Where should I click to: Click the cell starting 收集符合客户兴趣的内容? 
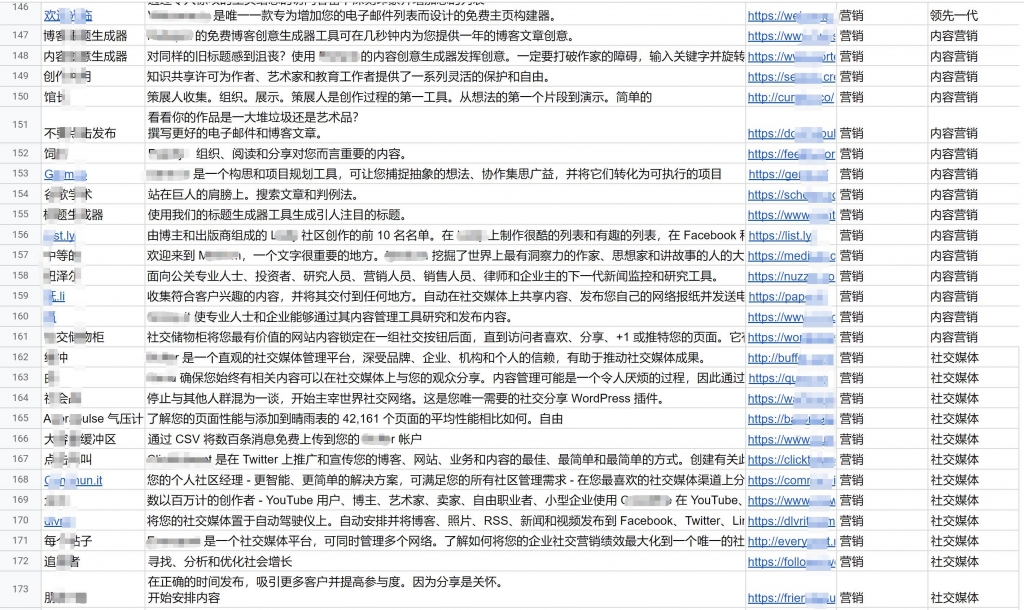point(445,297)
